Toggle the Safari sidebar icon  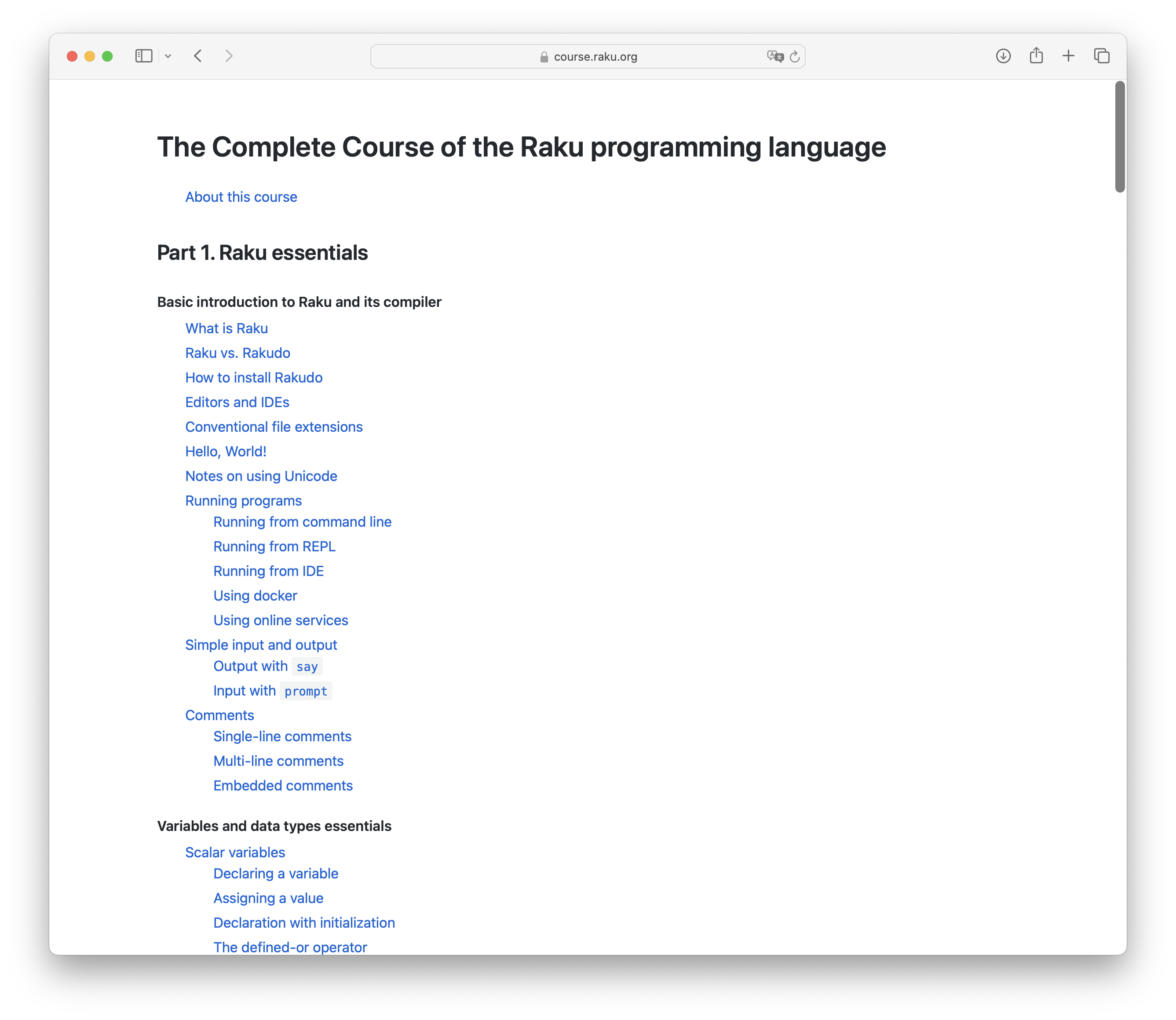tap(143, 56)
